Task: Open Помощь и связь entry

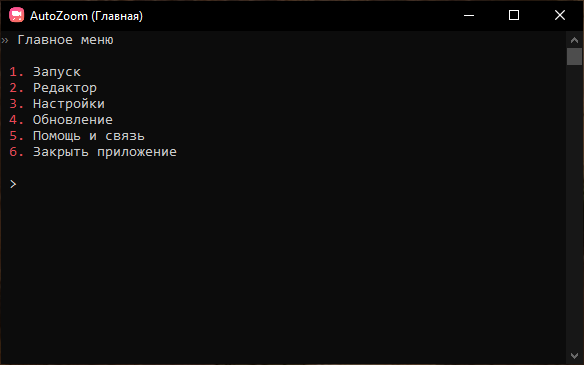Action: (89, 136)
